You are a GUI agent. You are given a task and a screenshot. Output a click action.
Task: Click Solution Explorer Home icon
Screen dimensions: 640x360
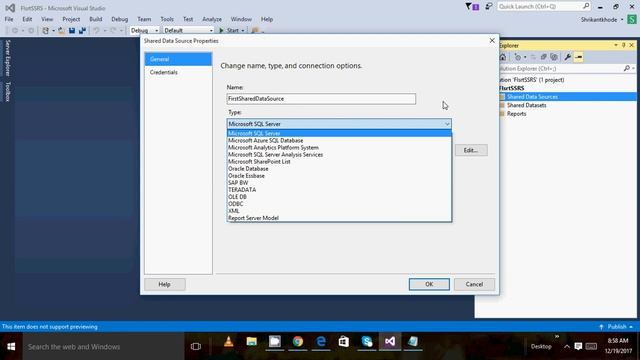coord(503,57)
